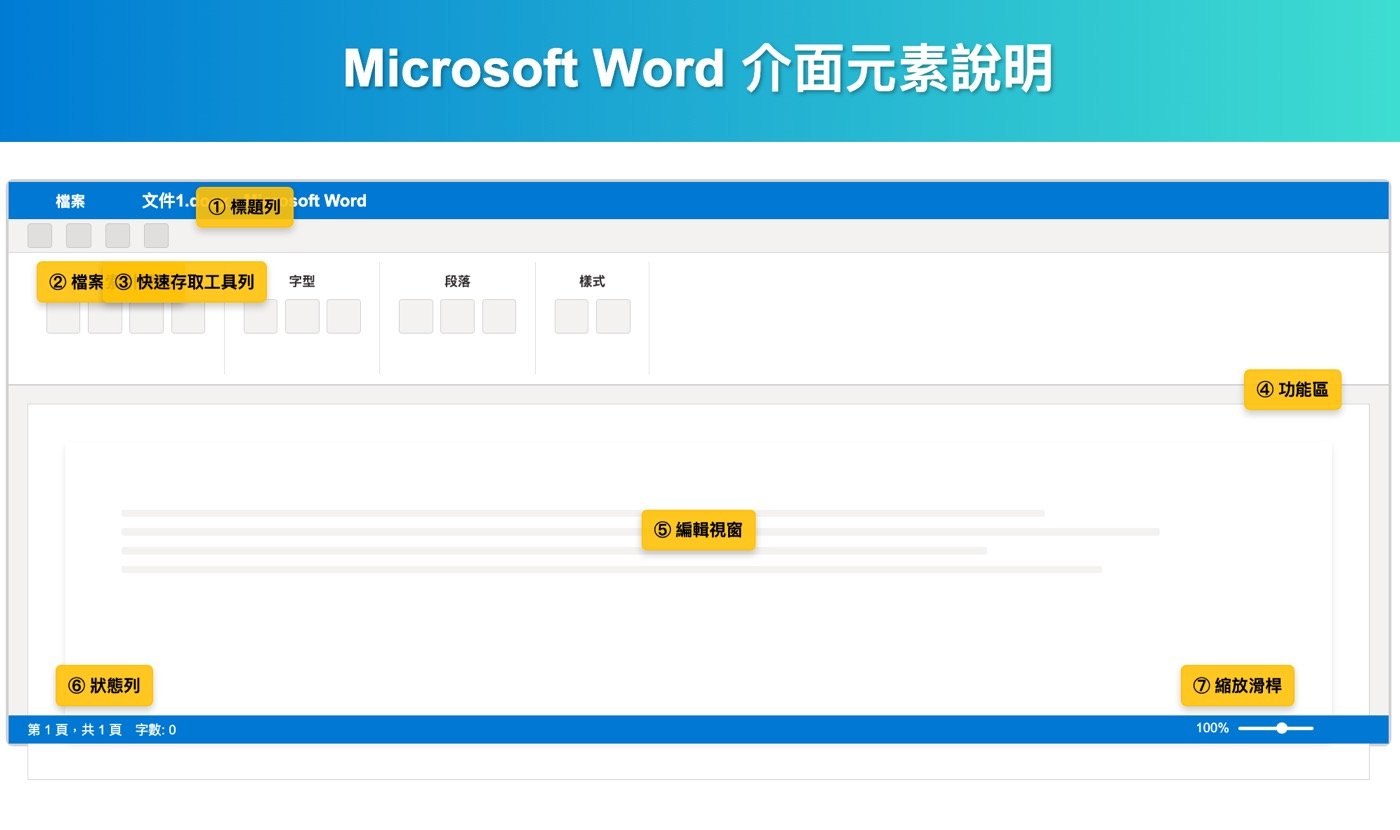
Task: Click the second button in 樣式 group
Action: point(613,316)
